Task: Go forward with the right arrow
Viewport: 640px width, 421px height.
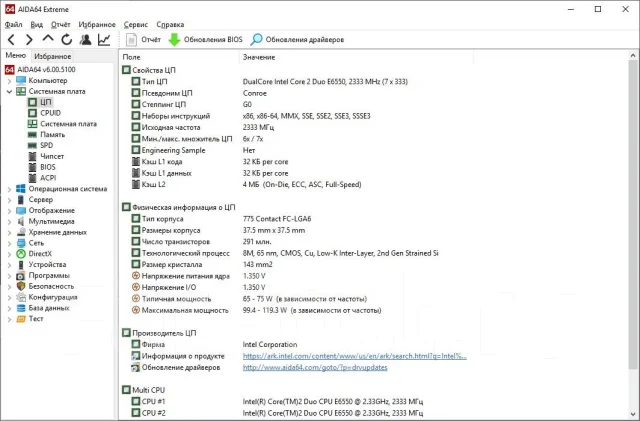Action: click(29, 40)
